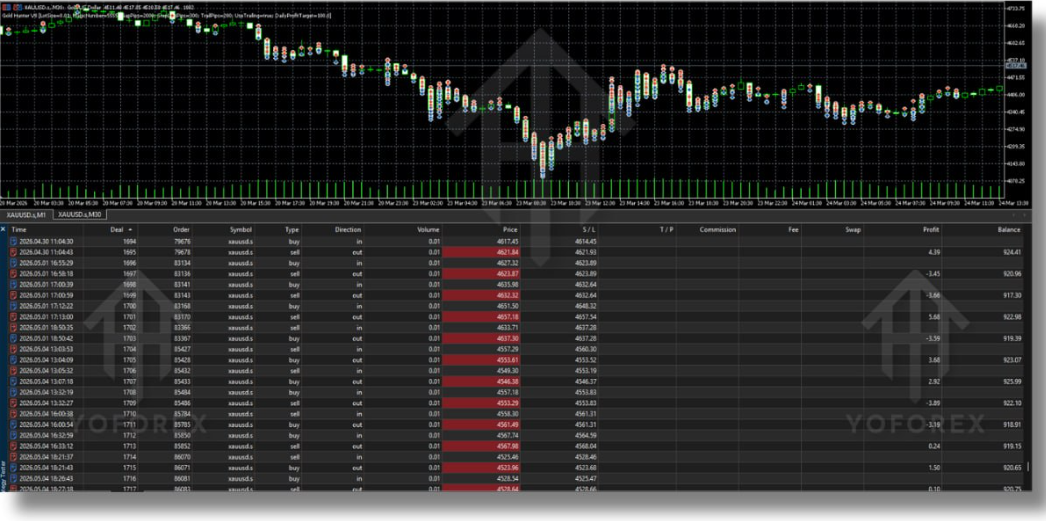
Task: Sort by the Profit column header
Action: pyautogui.click(x=931, y=229)
